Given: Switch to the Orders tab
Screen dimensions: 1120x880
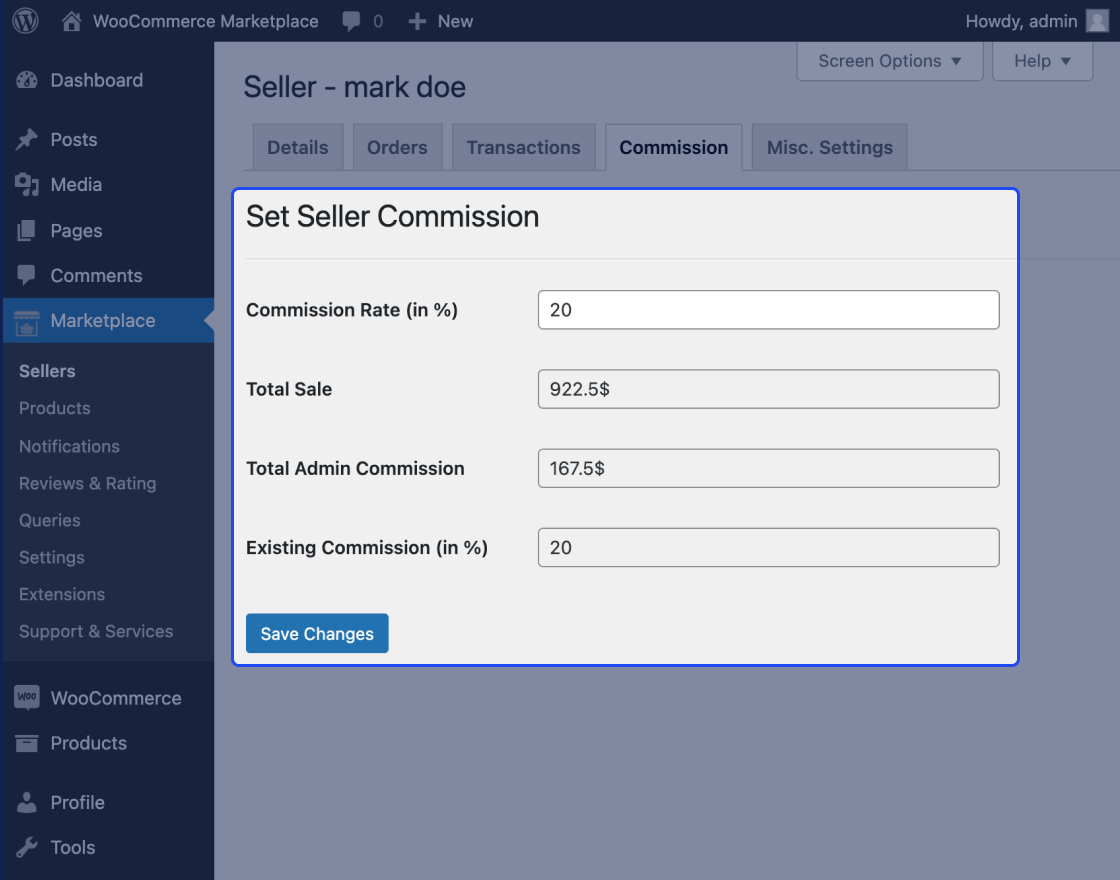Looking at the screenshot, I should [x=397, y=148].
